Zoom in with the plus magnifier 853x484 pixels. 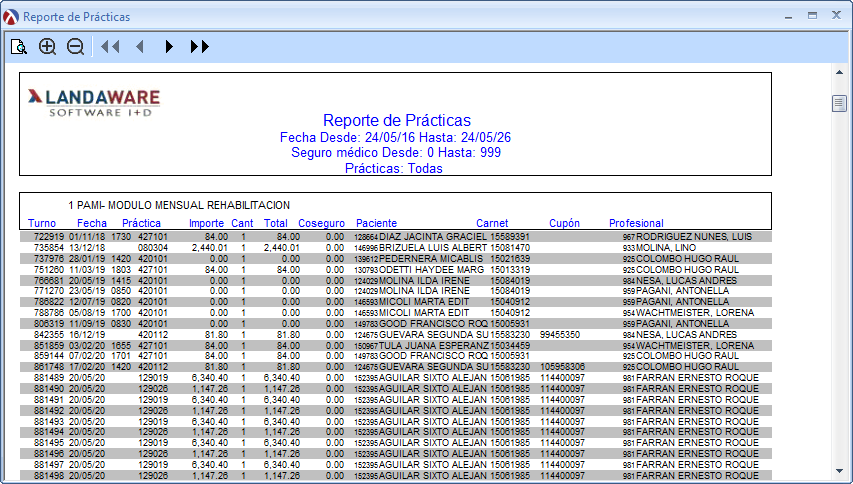48,47
